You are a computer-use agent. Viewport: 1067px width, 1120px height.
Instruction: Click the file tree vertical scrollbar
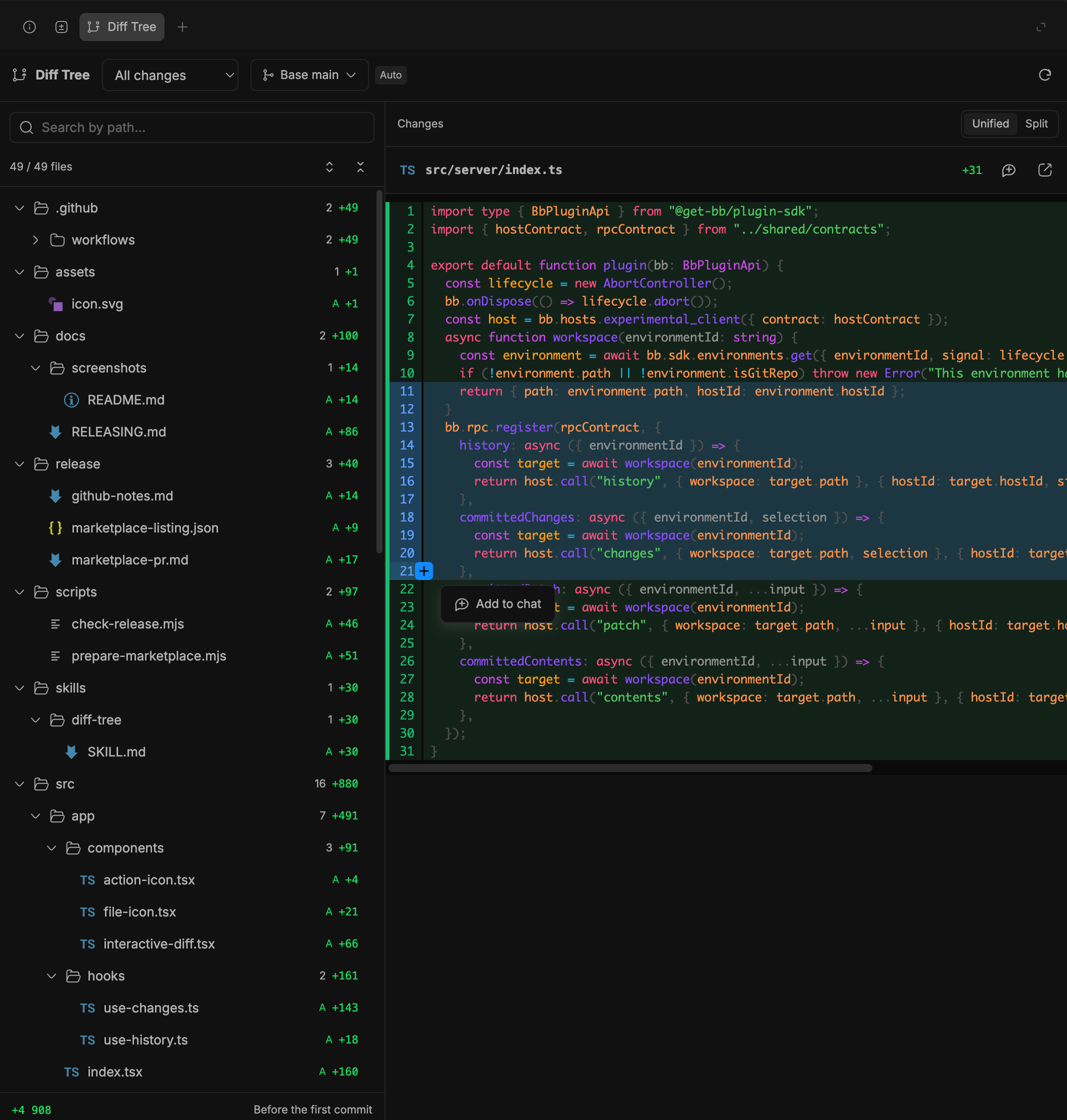click(379, 371)
